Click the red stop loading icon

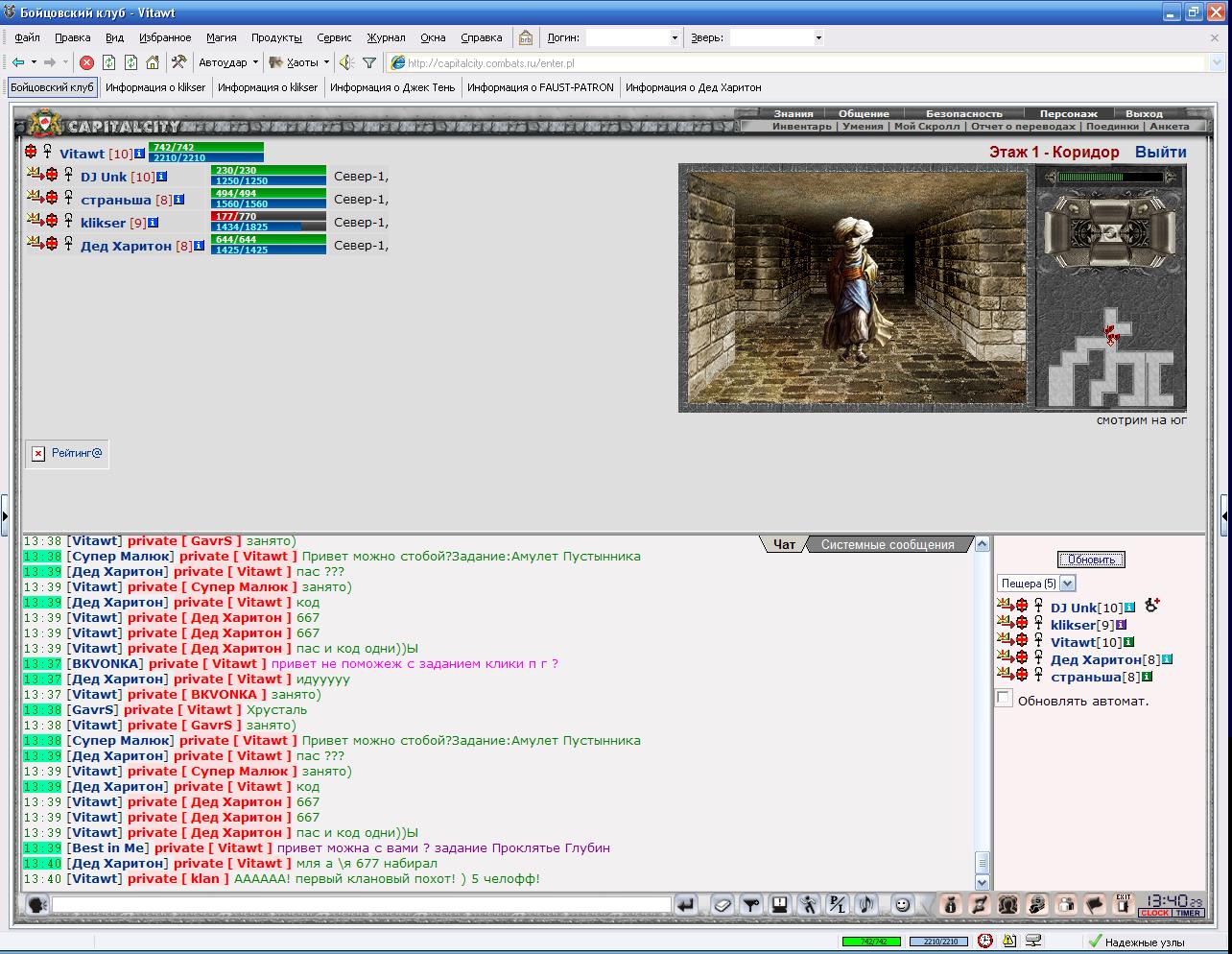[x=86, y=62]
